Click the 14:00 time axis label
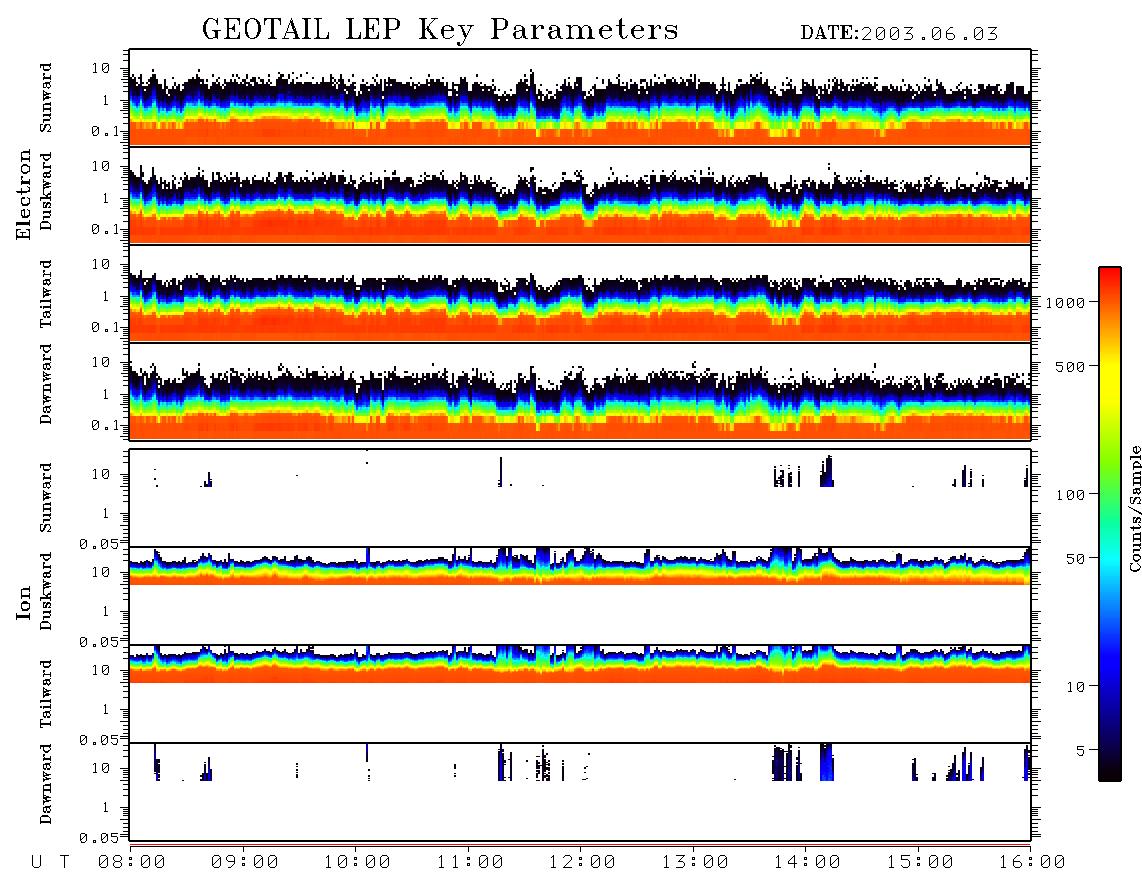1142x880 pixels. pos(807,862)
